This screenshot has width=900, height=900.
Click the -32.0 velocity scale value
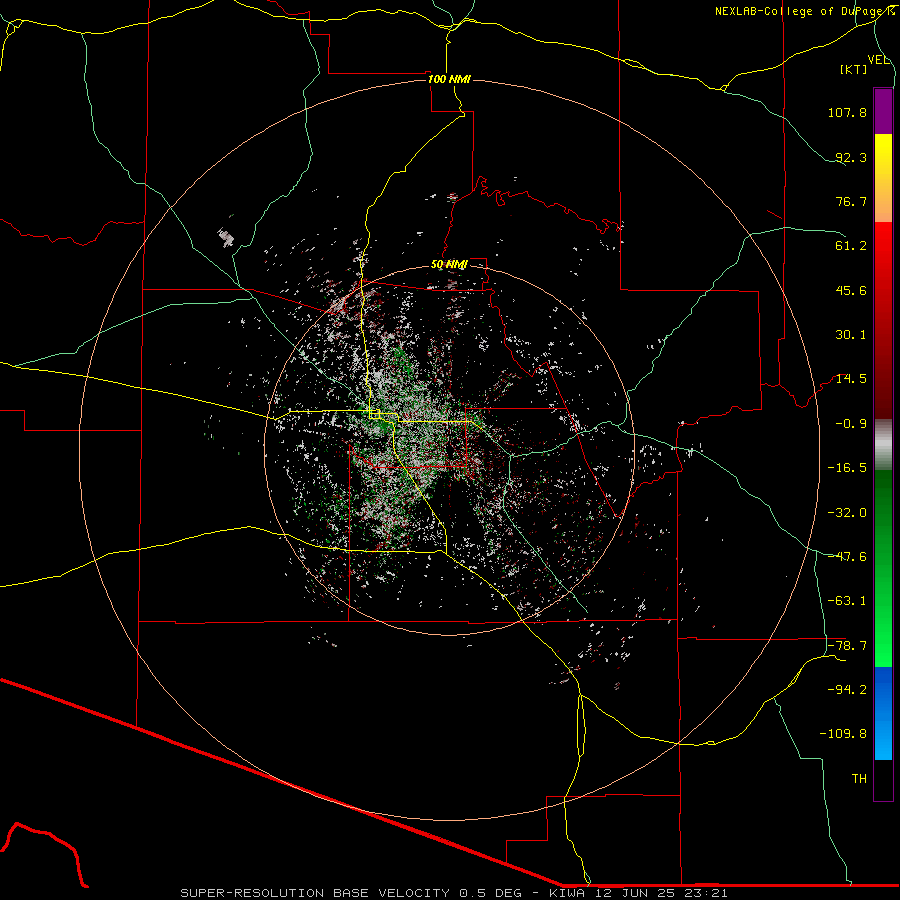[x=847, y=513]
